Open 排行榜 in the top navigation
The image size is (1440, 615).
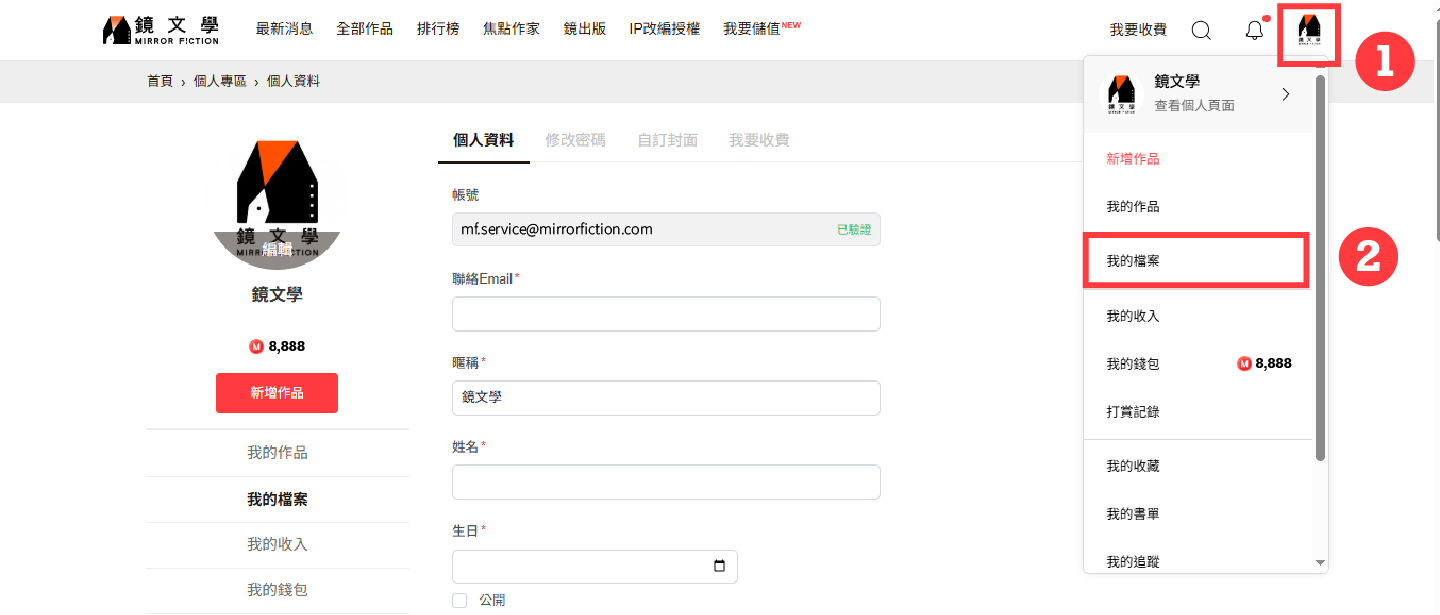point(438,29)
